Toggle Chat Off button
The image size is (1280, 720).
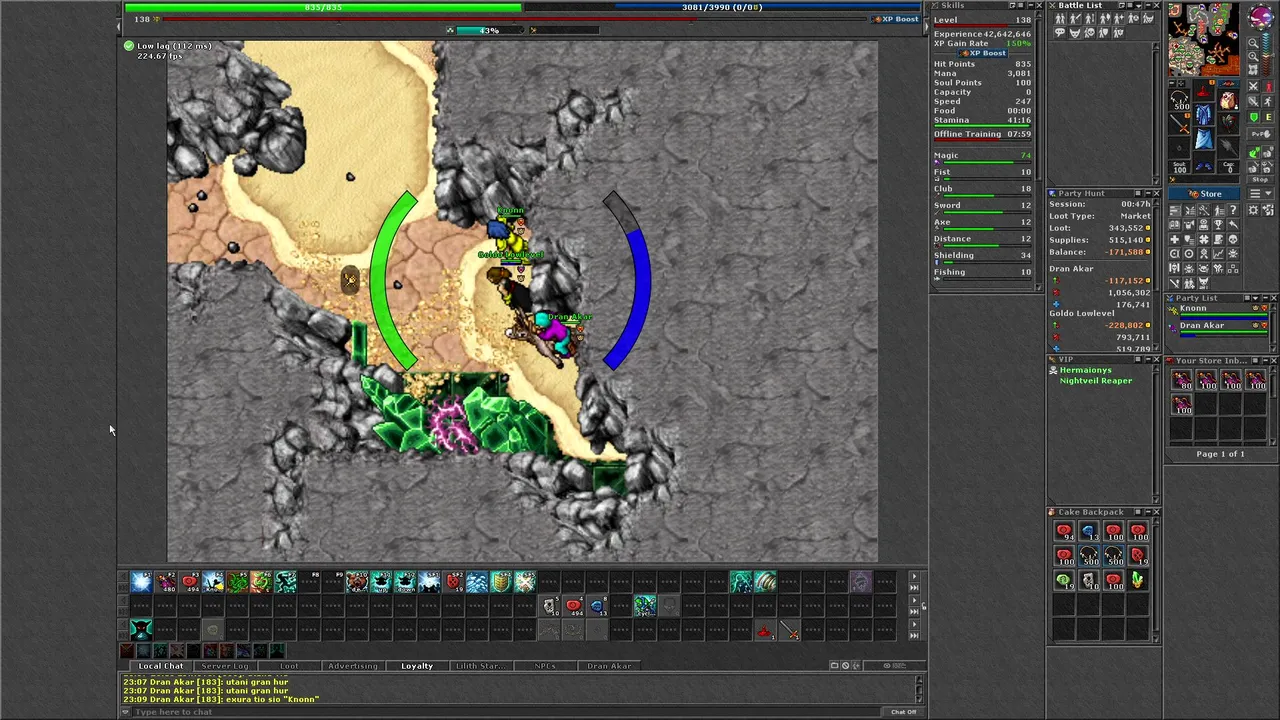tap(903, 712)
